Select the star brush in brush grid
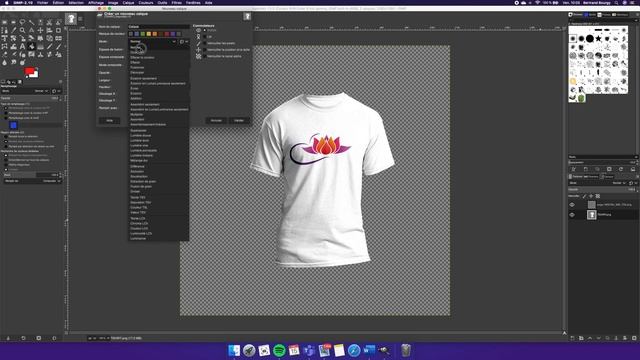 coord(598,39)
